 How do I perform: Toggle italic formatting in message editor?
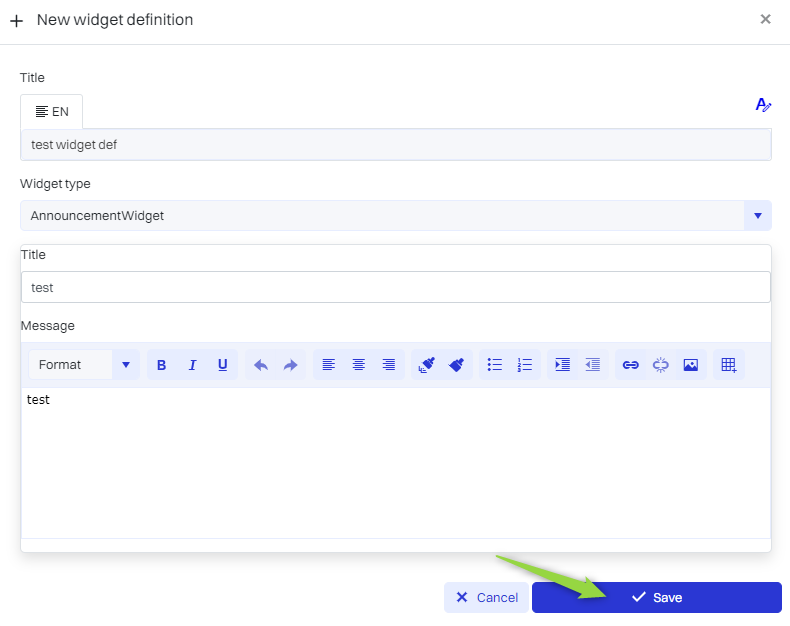click(192, 365)
